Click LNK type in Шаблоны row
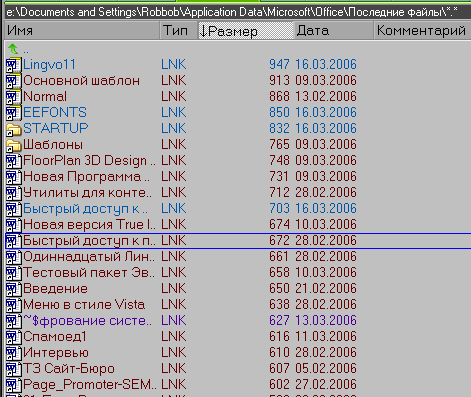This screenshot has width=471, height=397. coord(173,145)
